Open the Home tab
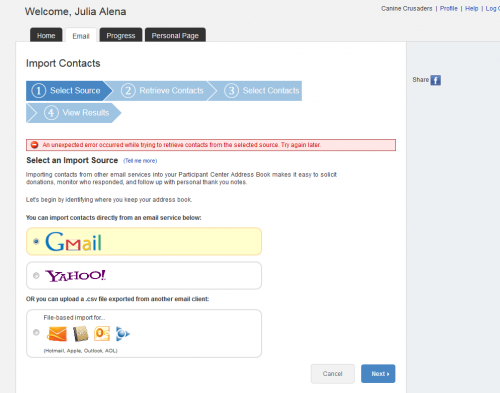 coord(46,35)
